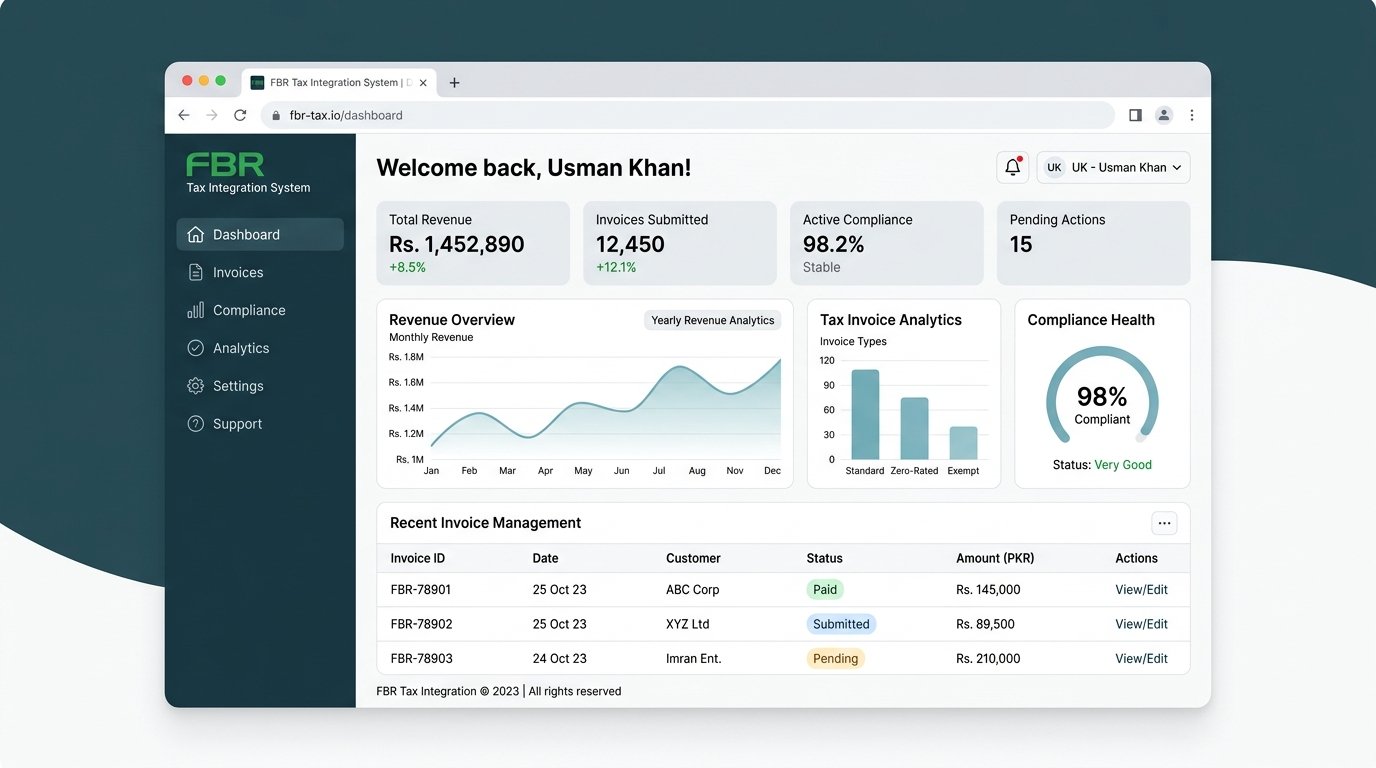Click the Rs. 210,000 amount cell

click(x=988, y=658)
